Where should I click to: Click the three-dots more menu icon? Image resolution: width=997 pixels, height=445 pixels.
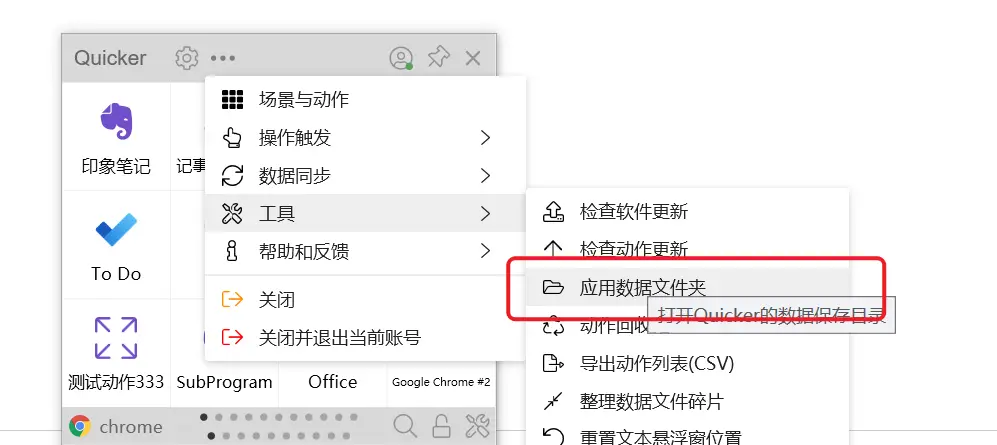point(223,58)
